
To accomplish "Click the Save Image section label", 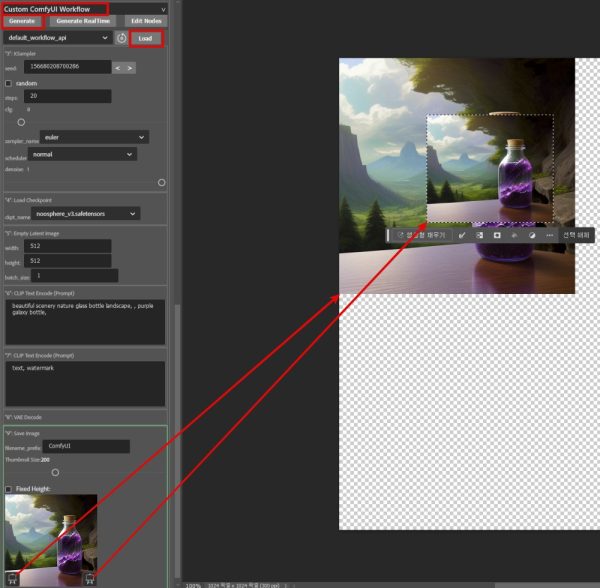I will point(22,433).
